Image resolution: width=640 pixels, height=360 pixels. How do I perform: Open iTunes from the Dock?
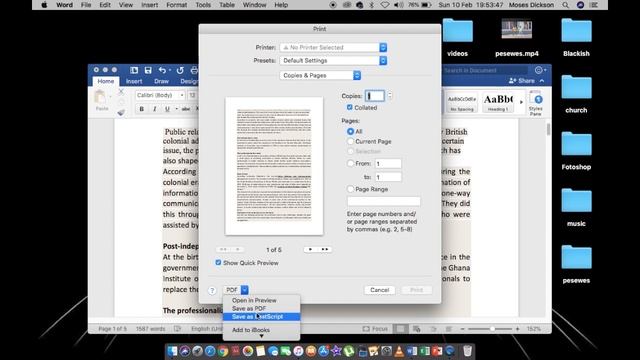pos(298,351)
